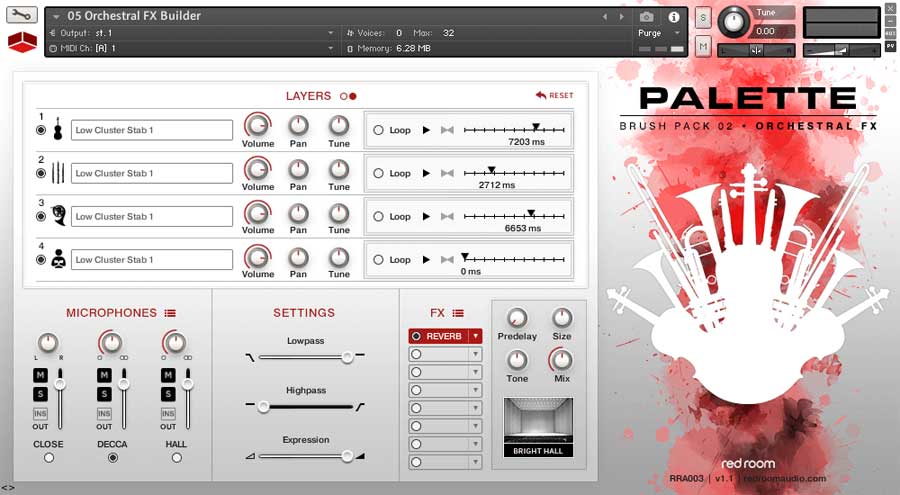Reset the layers with RESET
Viewport: 900px width, 495px height.
tap(554, 95)
